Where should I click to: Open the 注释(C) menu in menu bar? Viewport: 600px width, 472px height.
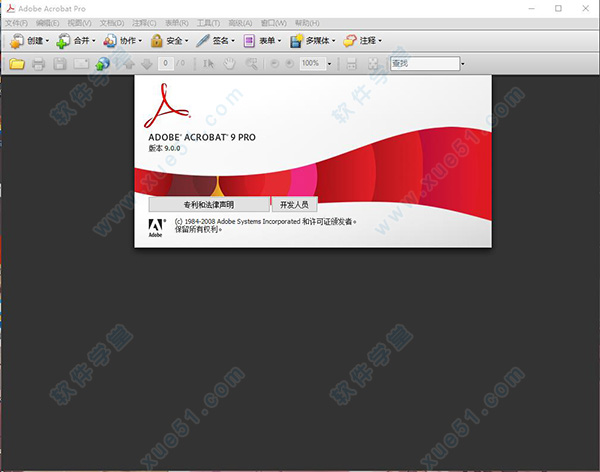[144, 23]
